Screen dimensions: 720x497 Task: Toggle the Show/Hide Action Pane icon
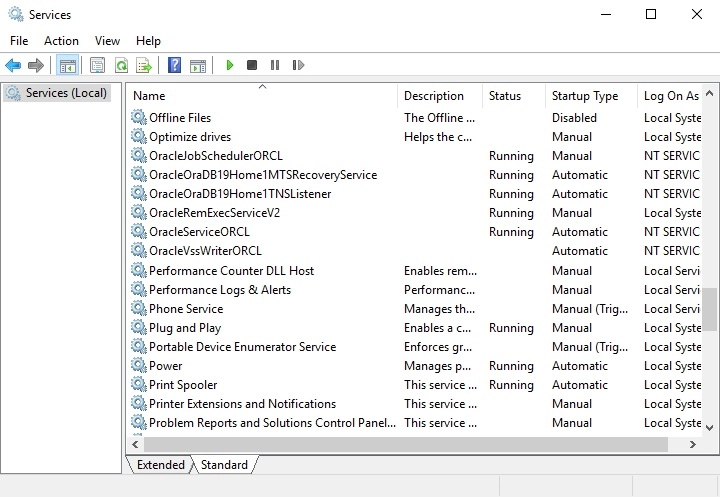(x=198, y=65)
